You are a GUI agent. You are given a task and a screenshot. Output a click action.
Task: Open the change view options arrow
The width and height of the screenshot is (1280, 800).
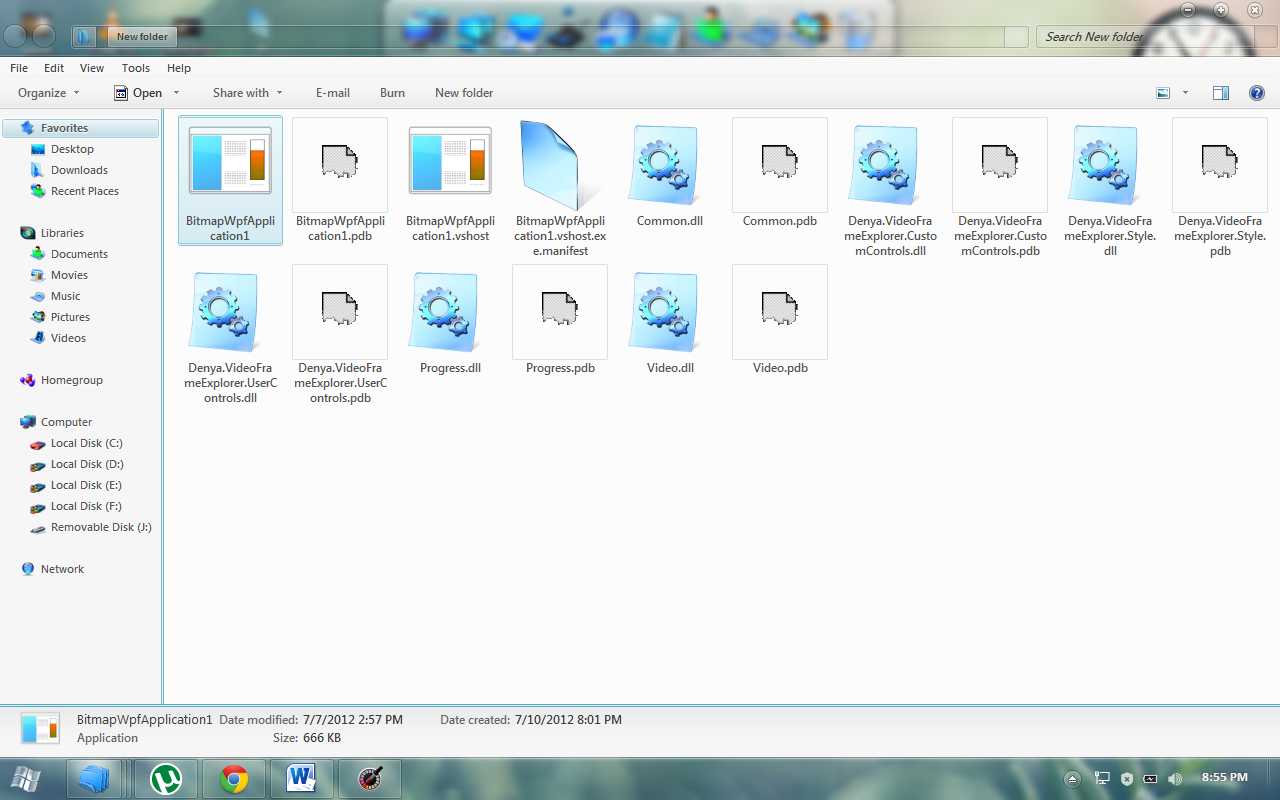pyautogui.click(x=1185, y=93)
